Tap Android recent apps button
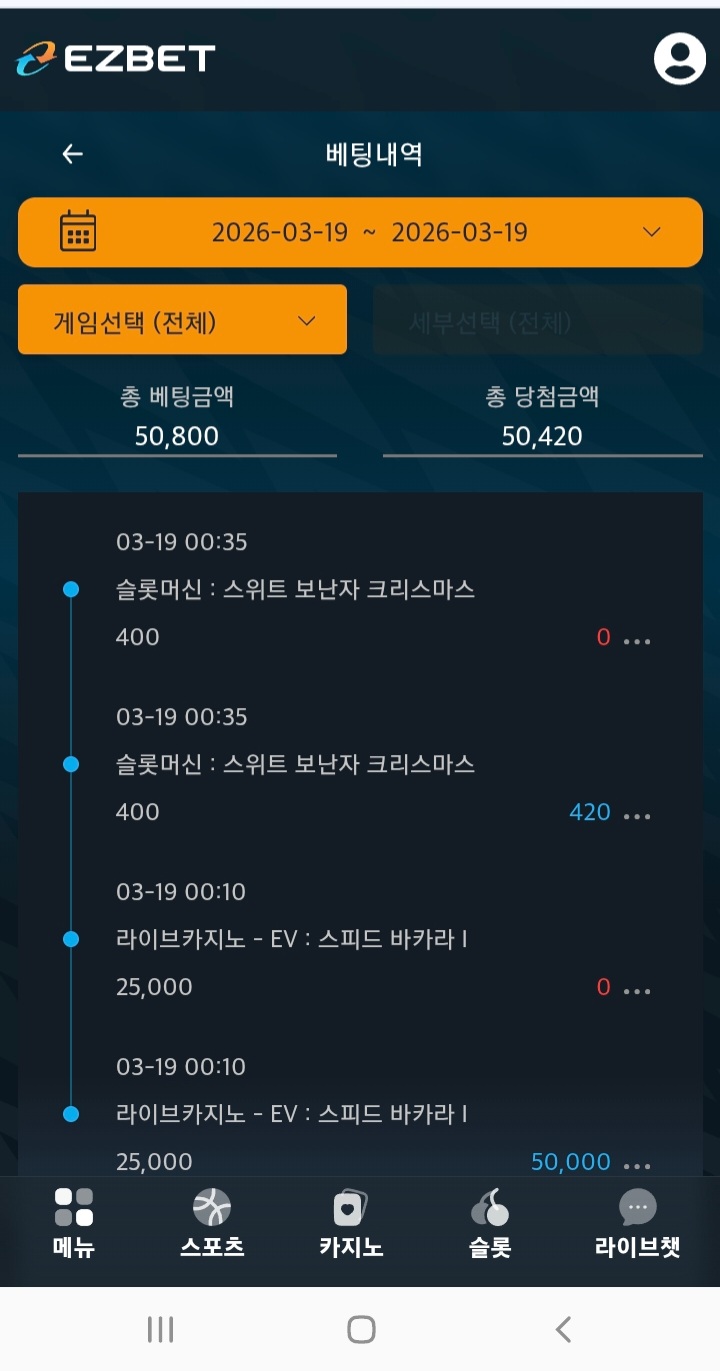Image resolution: width=720 pixels, height=1371 pixels. coord(160,1329)
